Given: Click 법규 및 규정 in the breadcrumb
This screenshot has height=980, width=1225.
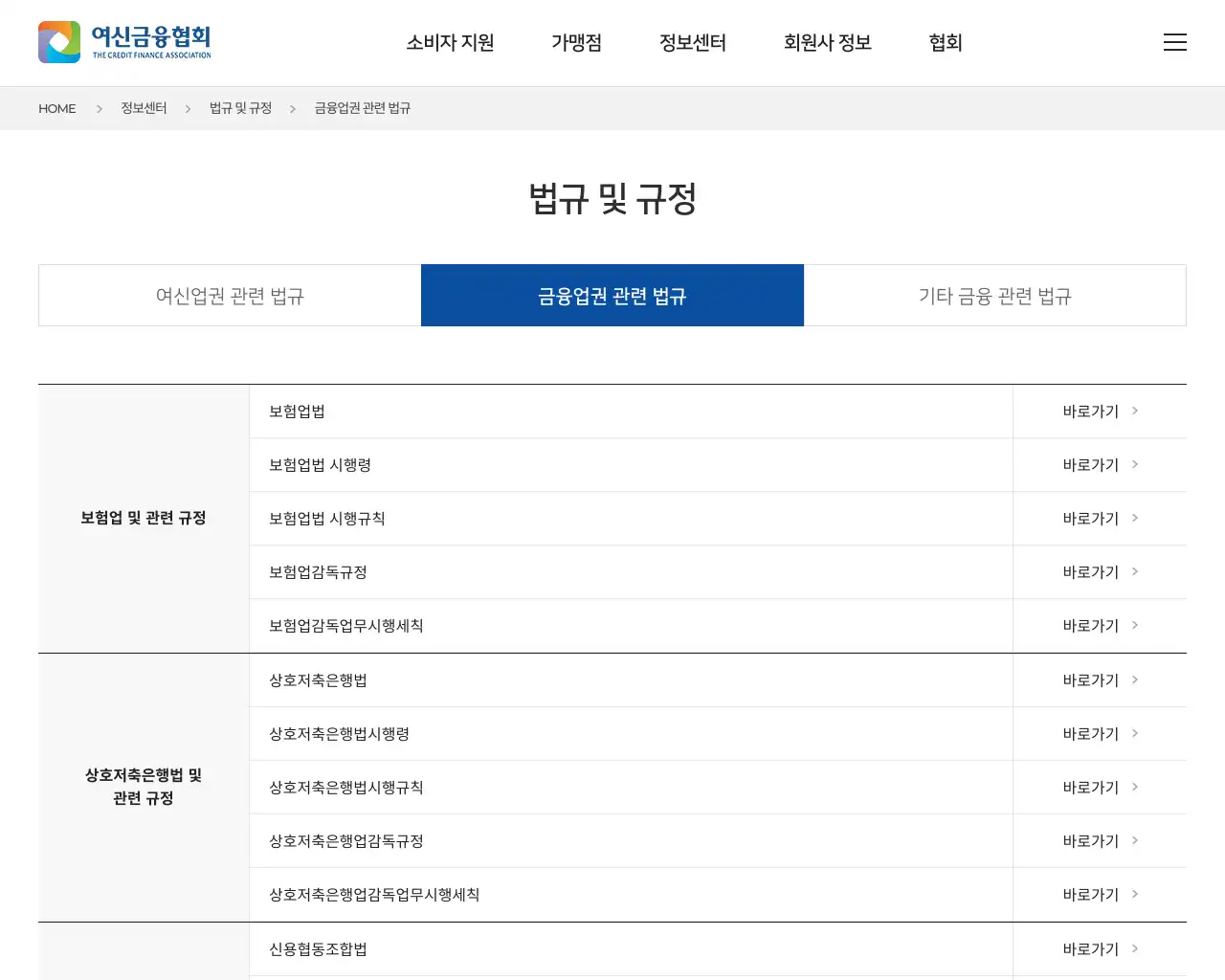Looking at the screenshot, I should pyautogui.click(x=240, y=109).
